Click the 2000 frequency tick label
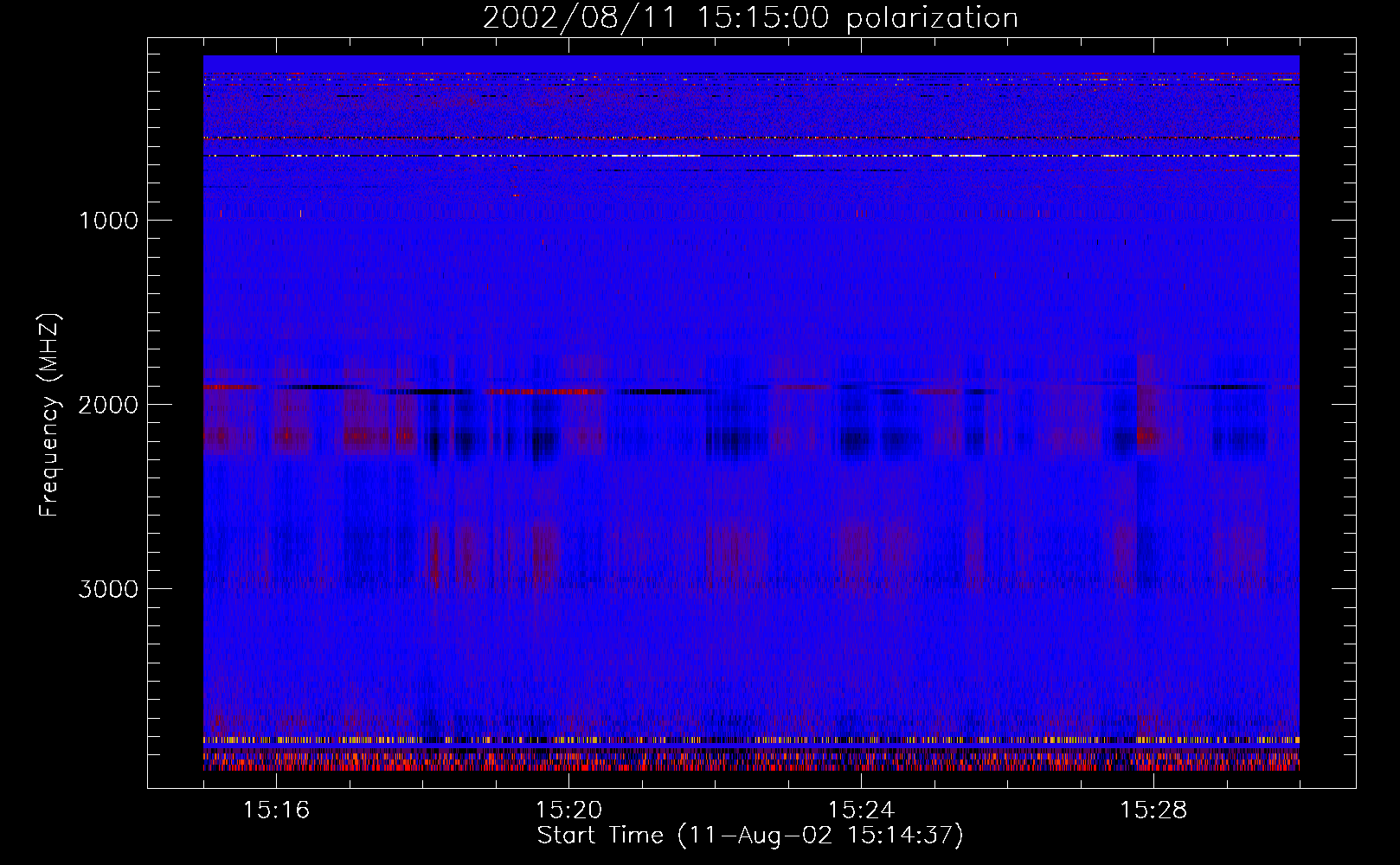1400x865 pixels. (108, 405)
